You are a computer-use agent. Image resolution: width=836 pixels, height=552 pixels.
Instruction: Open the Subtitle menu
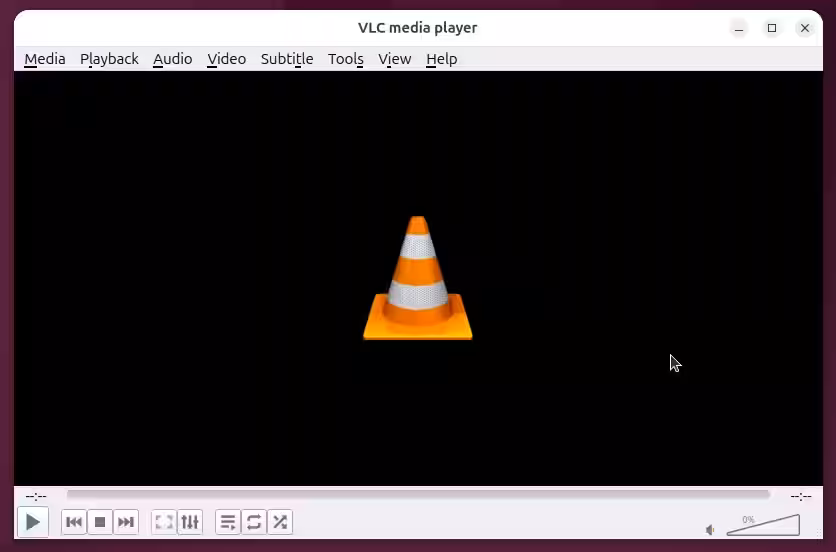(287, 59)
